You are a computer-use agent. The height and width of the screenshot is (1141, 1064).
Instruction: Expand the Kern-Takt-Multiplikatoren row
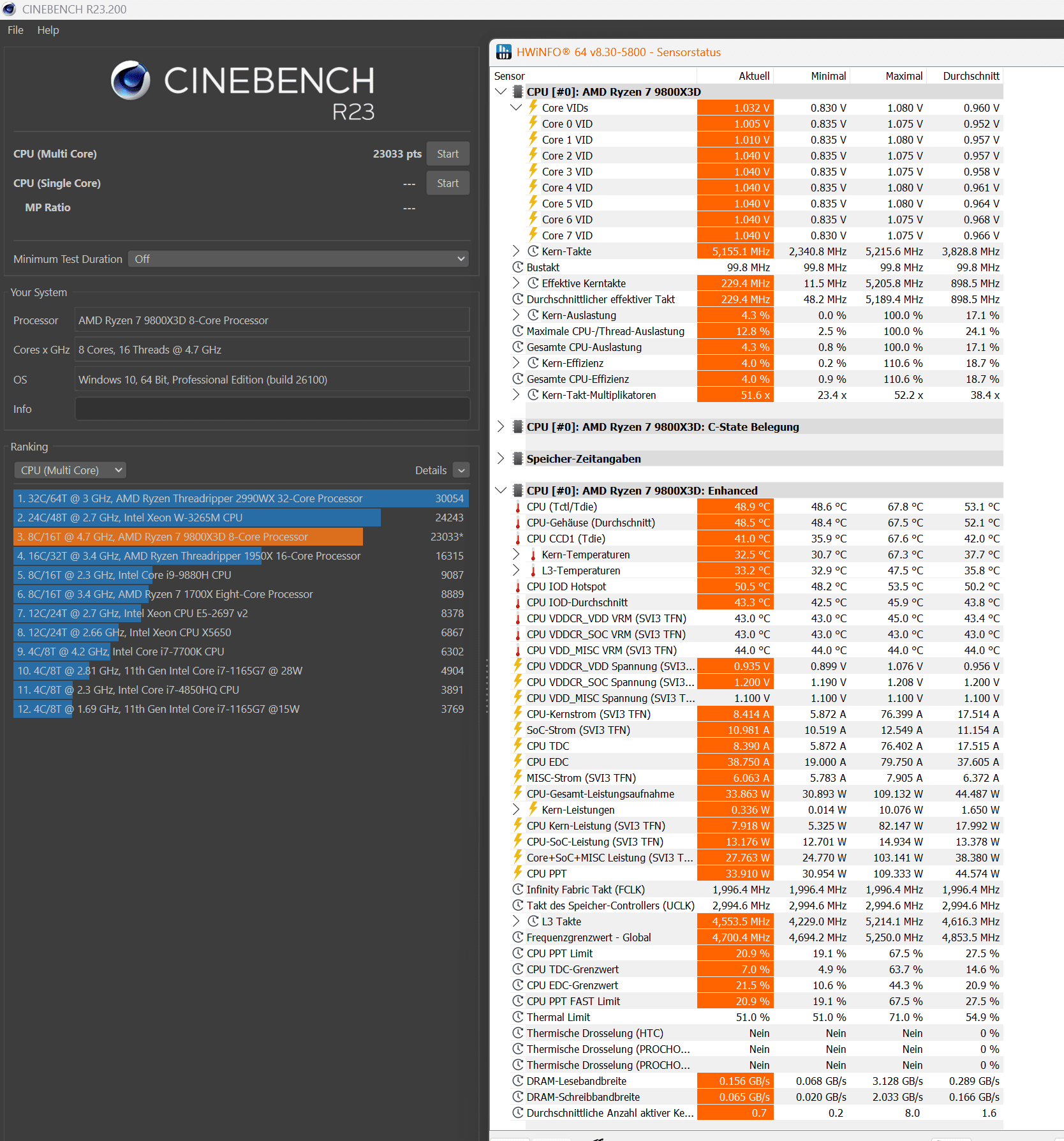point(516,395)
